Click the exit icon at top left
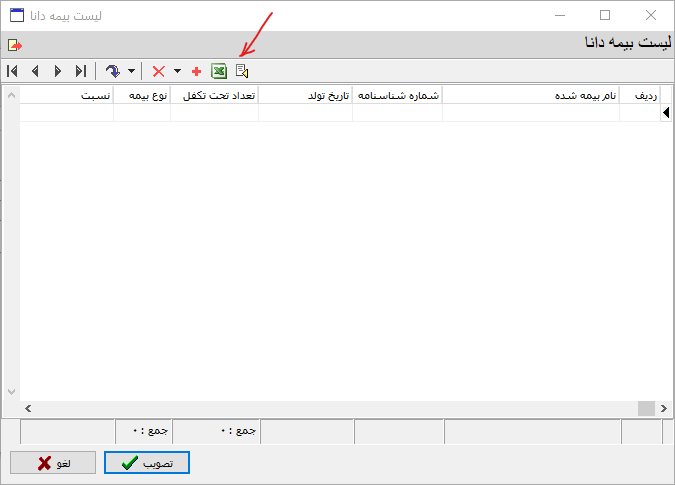The image size is (675, 485). (15, 45)
